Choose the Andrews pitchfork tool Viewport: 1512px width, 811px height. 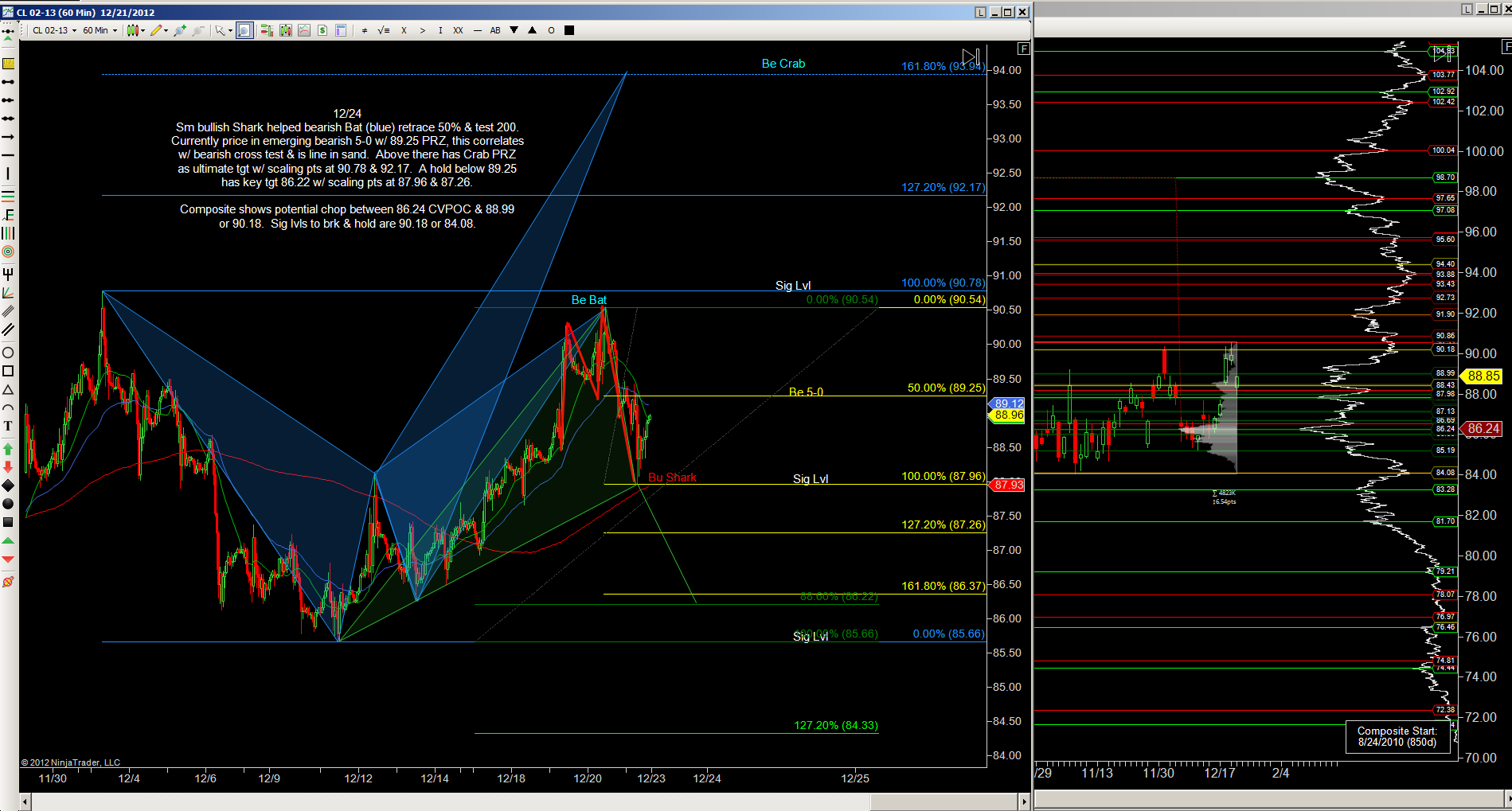[8, 274]
